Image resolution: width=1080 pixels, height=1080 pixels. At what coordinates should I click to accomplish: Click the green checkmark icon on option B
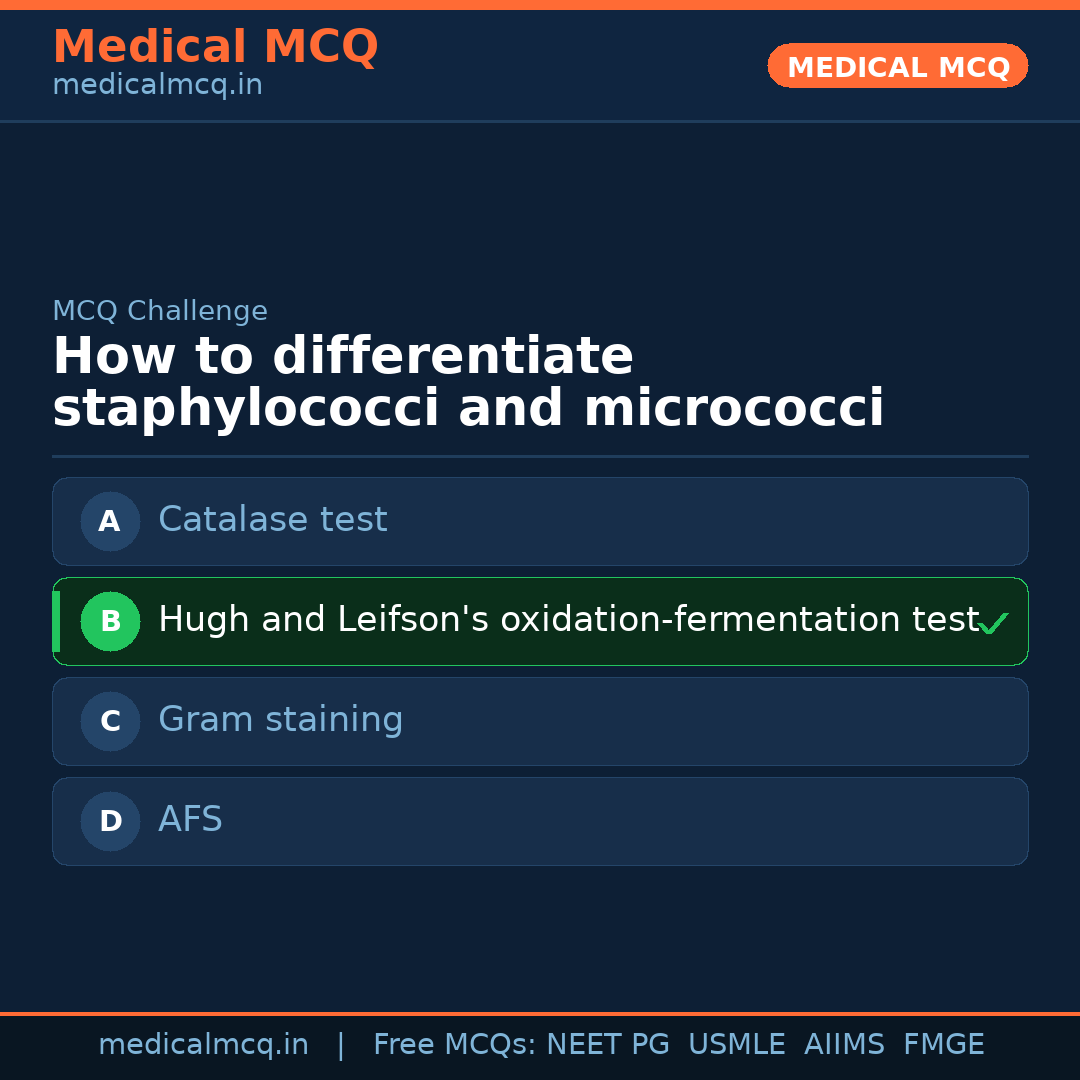(993, 624)
